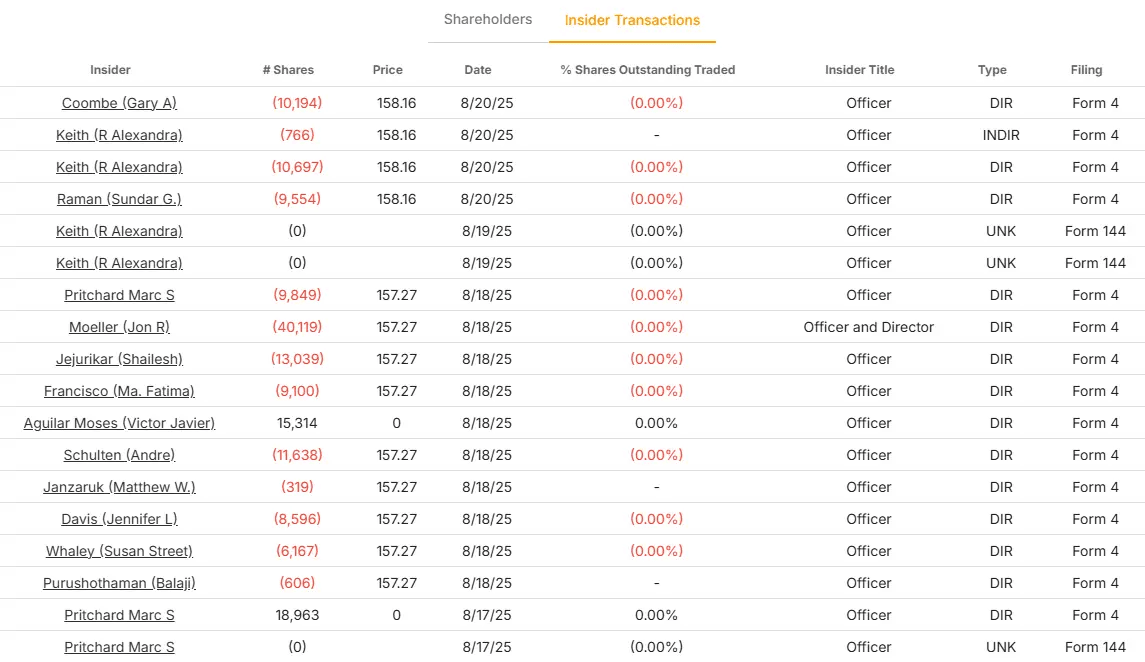This screenshot has height=662, width=1145.
Task: Open Whaley (Susan Street) insider link
Action: [119, 551]
